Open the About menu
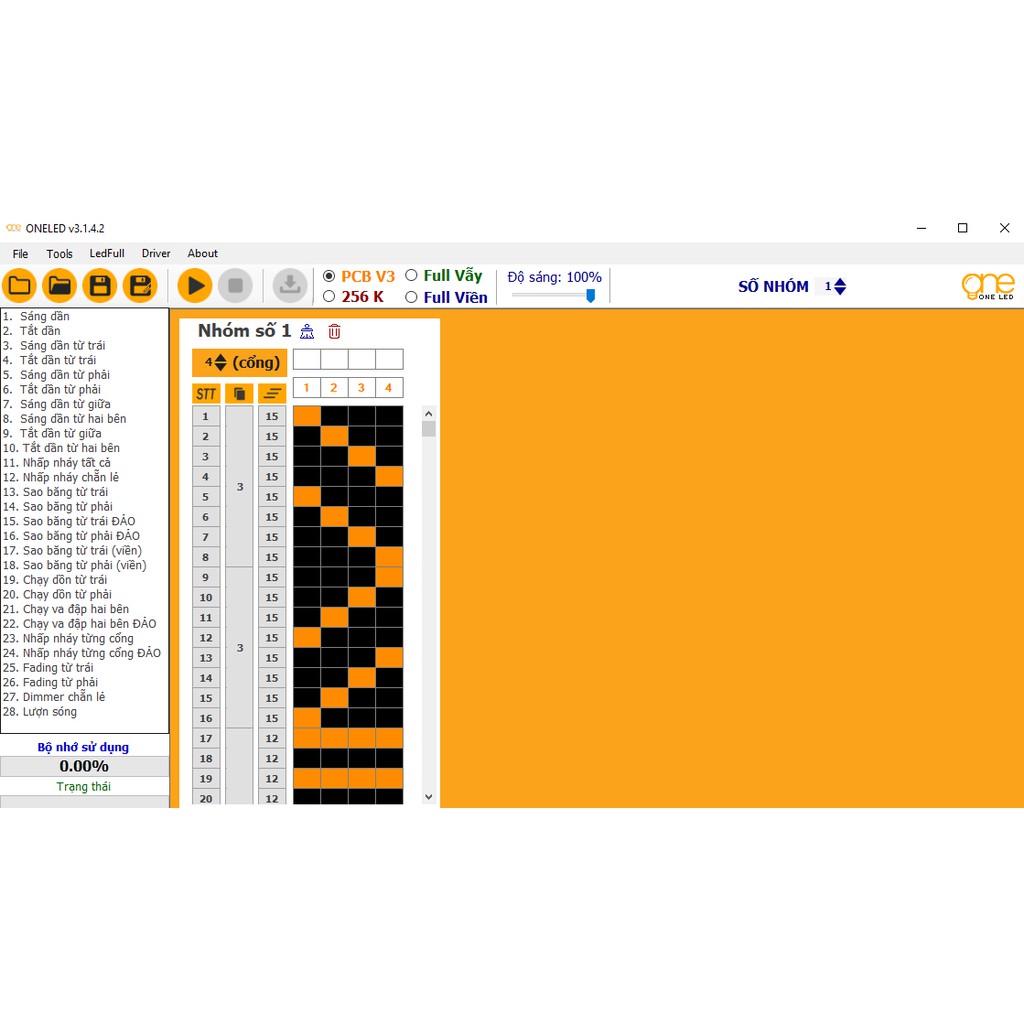This screenshot has width=1024, height=1024. click(202, 253)
